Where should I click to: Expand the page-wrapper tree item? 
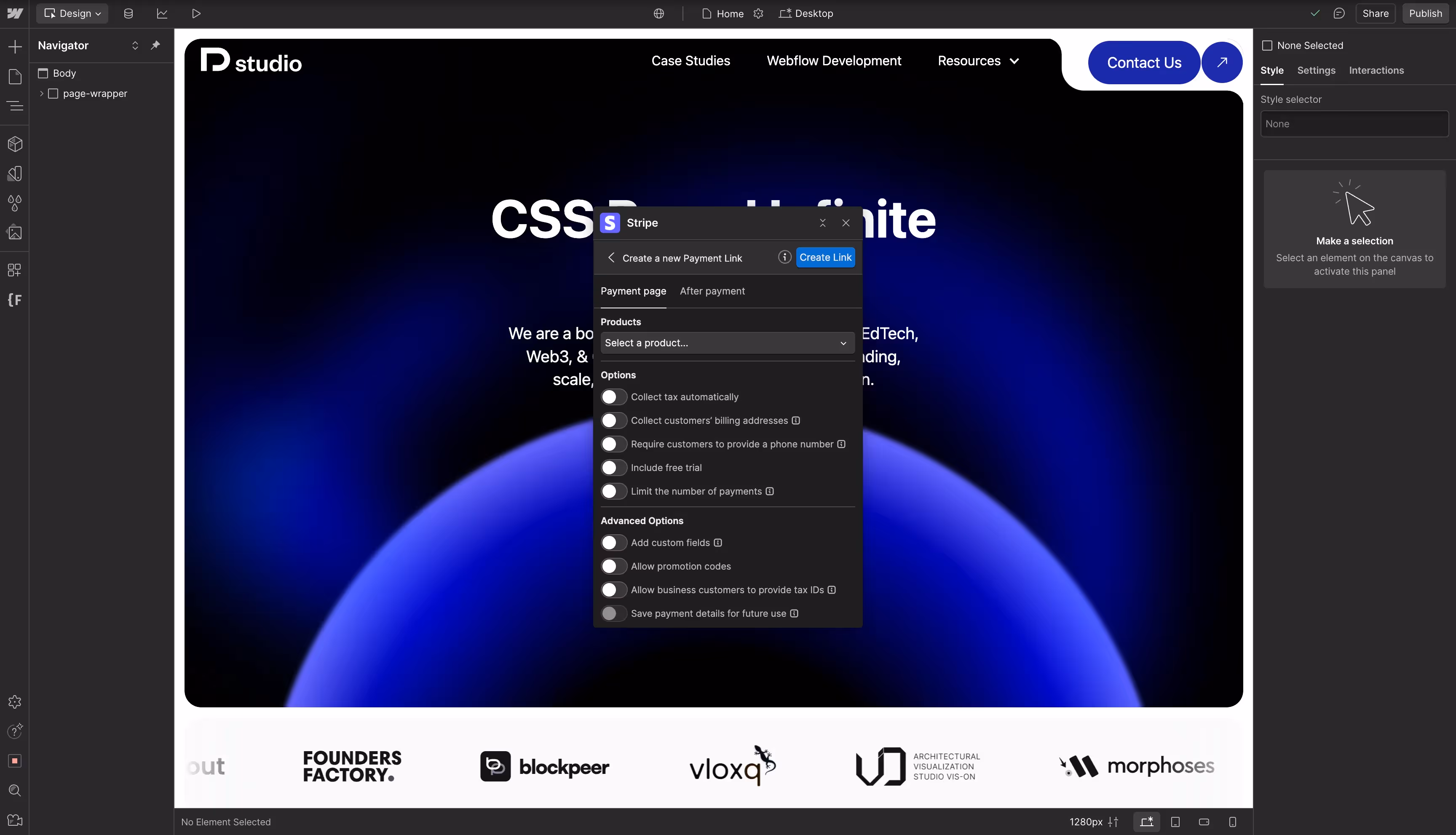41,94
